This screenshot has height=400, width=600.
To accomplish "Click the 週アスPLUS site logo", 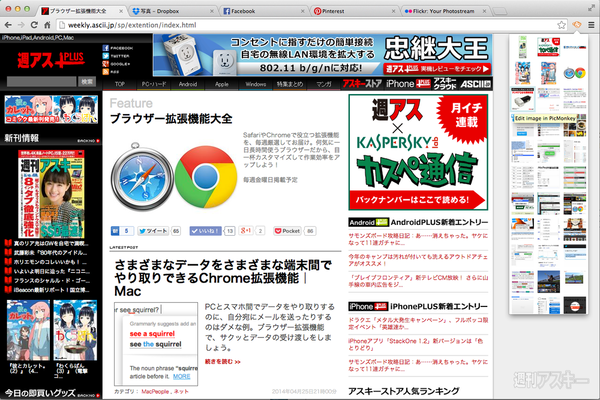I will click(x=51, y=60).
